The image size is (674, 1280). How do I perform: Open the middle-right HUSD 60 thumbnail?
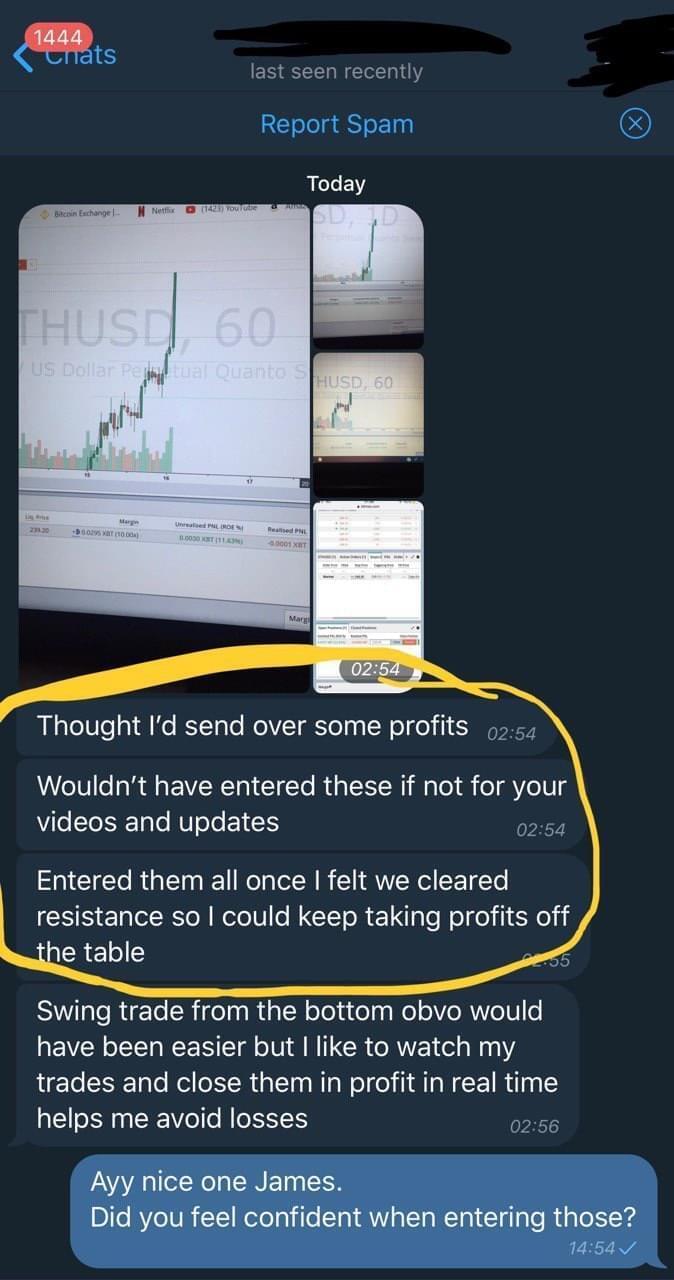pyautogui.click(x=368, y=424)
